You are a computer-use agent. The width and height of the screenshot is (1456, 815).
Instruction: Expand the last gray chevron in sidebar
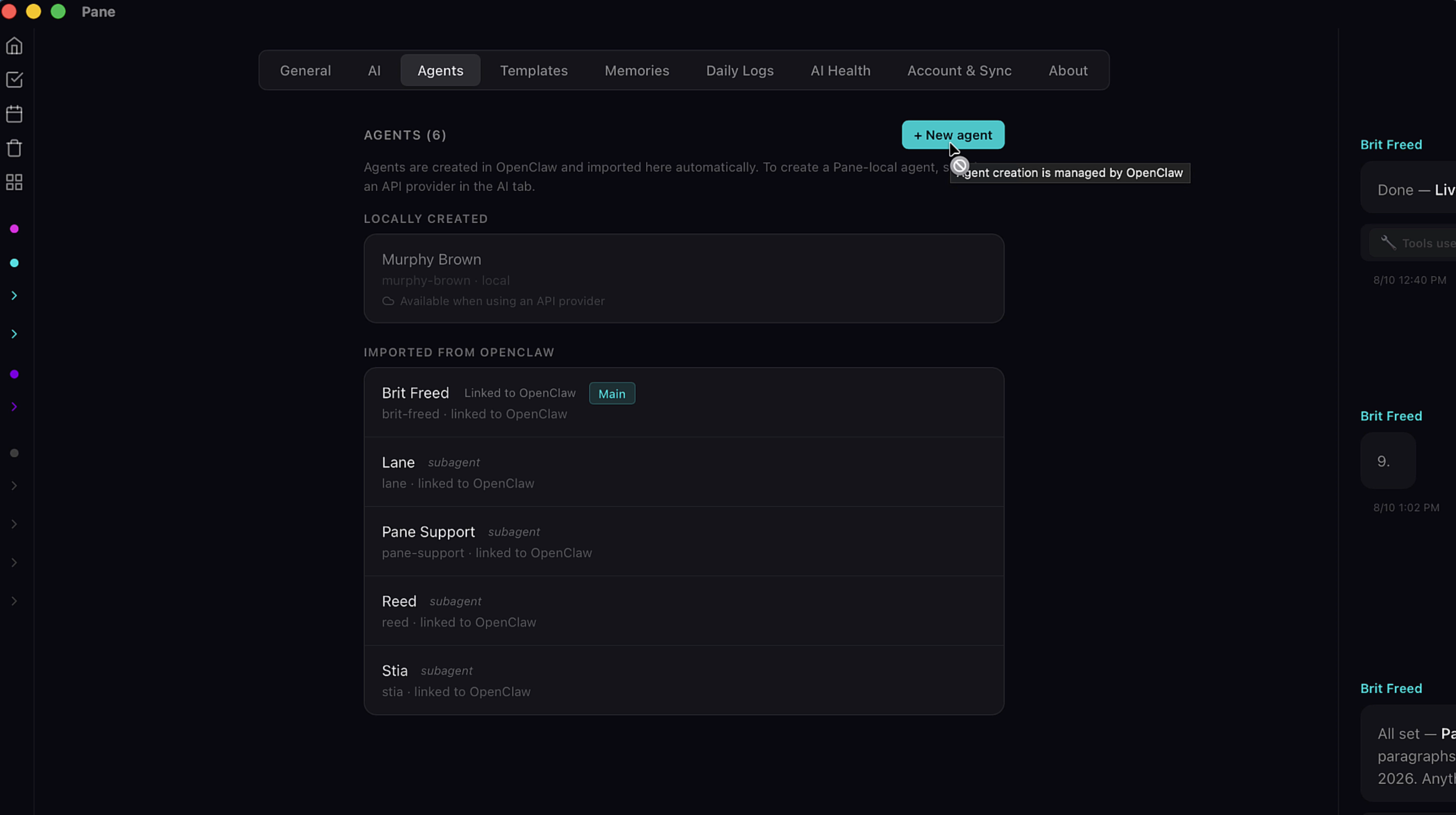[14, 601]
